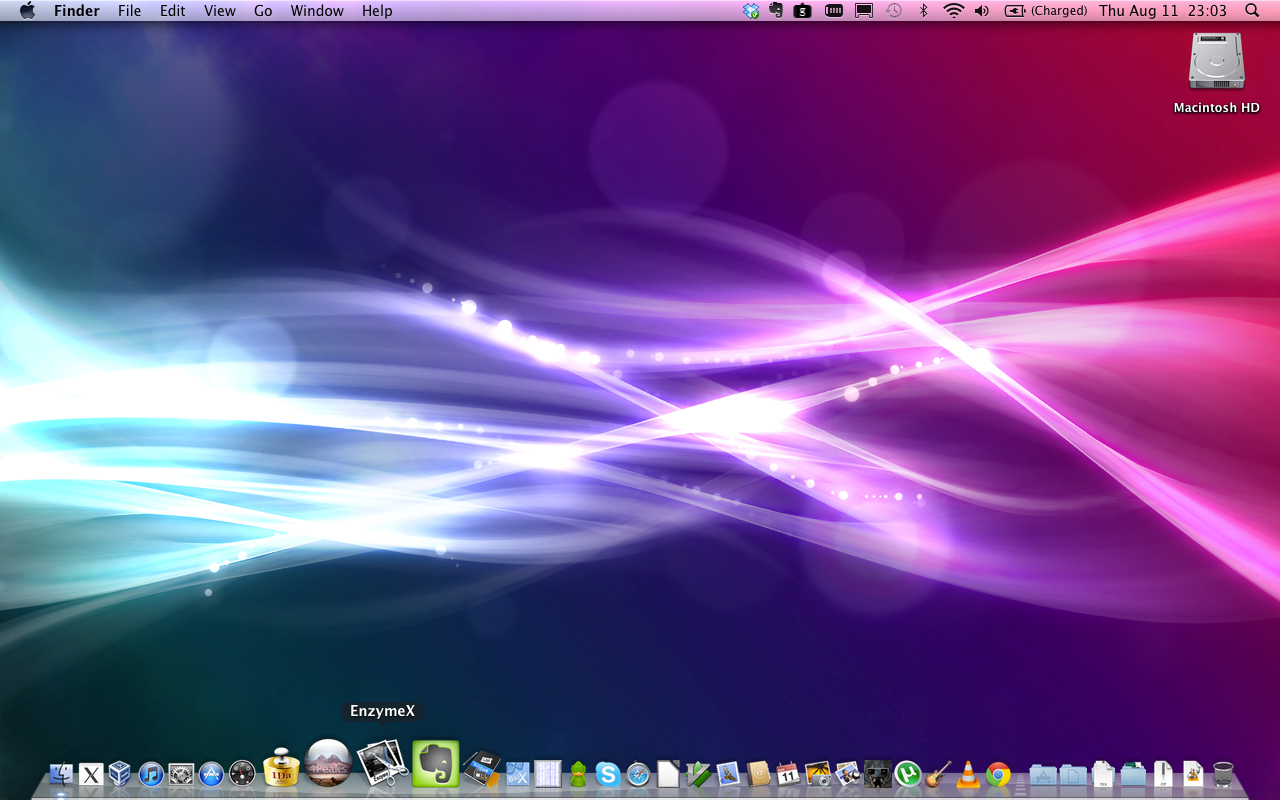Launch VLC media player from the dock

[968, 774]
